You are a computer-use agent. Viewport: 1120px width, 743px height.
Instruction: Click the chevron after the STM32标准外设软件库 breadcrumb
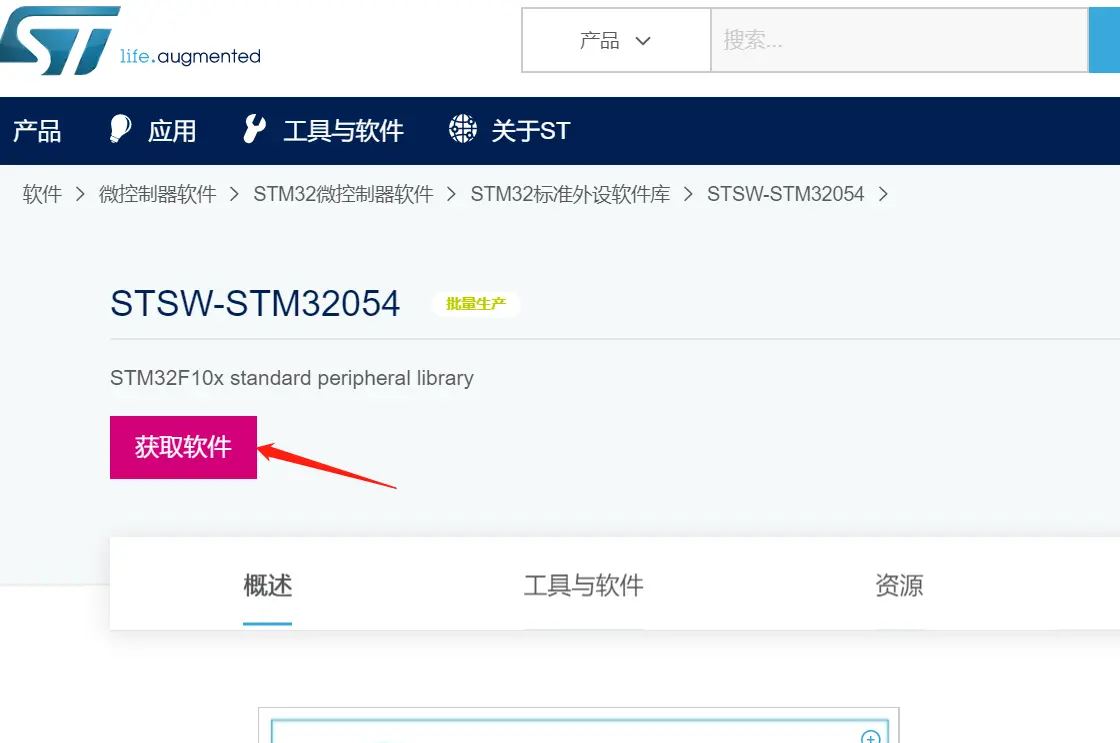[x=689, y=194]
